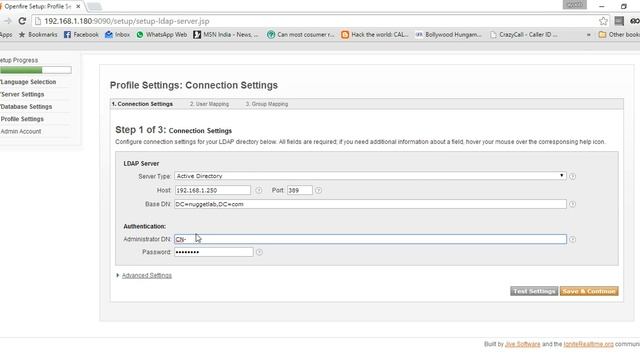This screenshot has height=360, width=640.
Task: Open the Advanced Settings link
Action: tap(147, 276)
